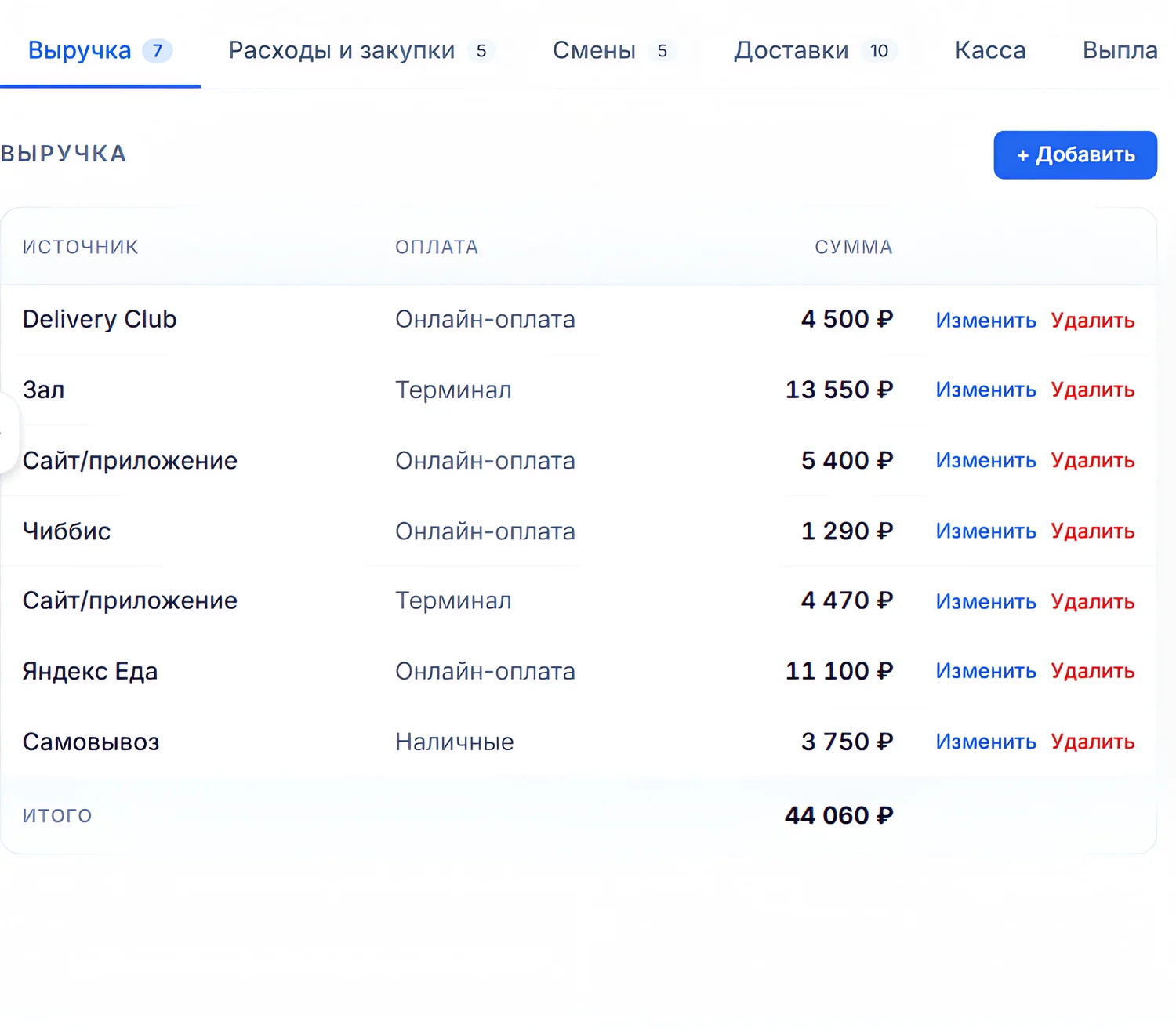Edit the Delivery Club revenue entry
The height and width of the screenshot is (1030, 1176).
[x=985, y=320]
